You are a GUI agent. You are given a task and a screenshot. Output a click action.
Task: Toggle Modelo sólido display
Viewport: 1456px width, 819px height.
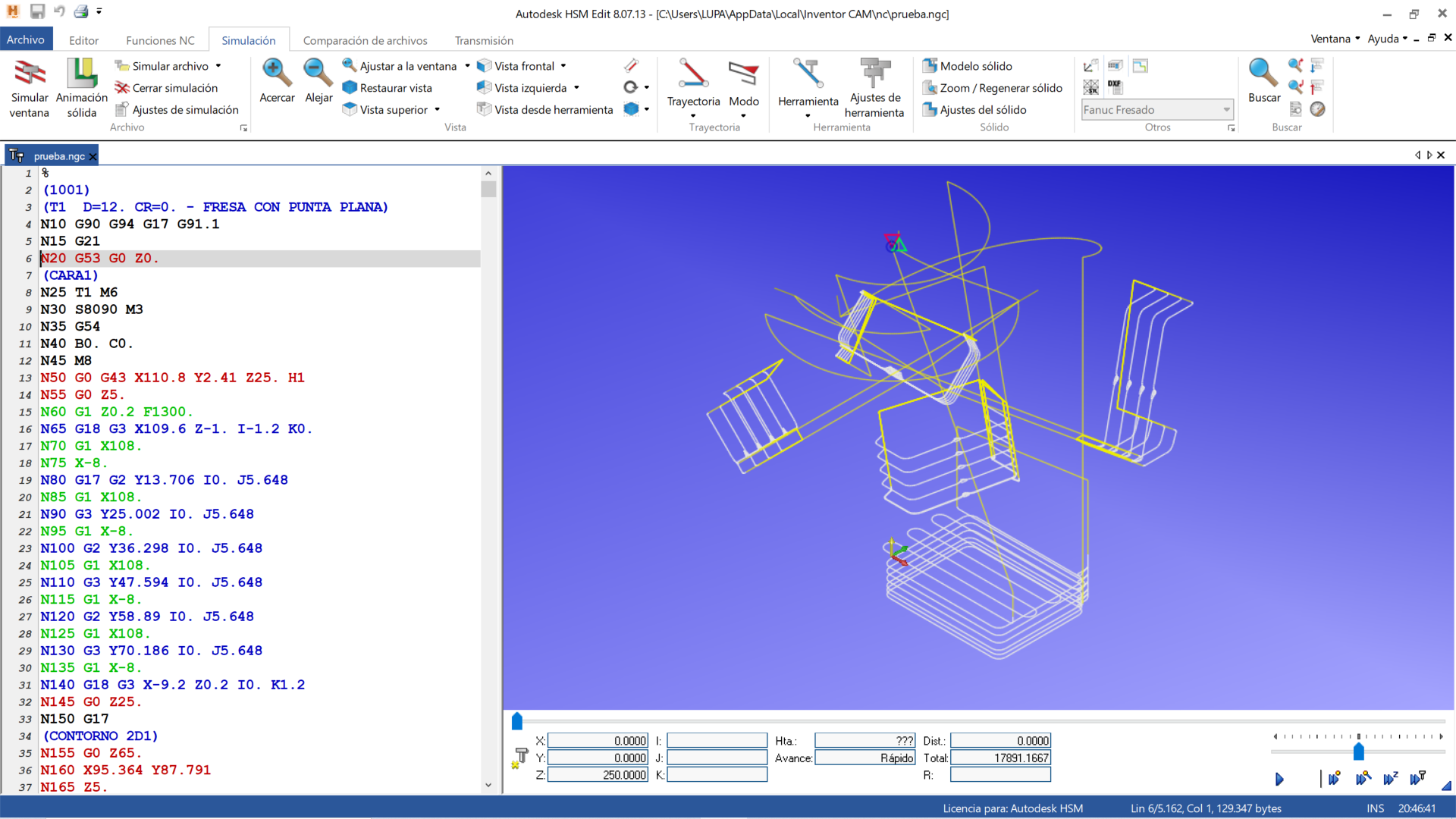tap(968, 66)
